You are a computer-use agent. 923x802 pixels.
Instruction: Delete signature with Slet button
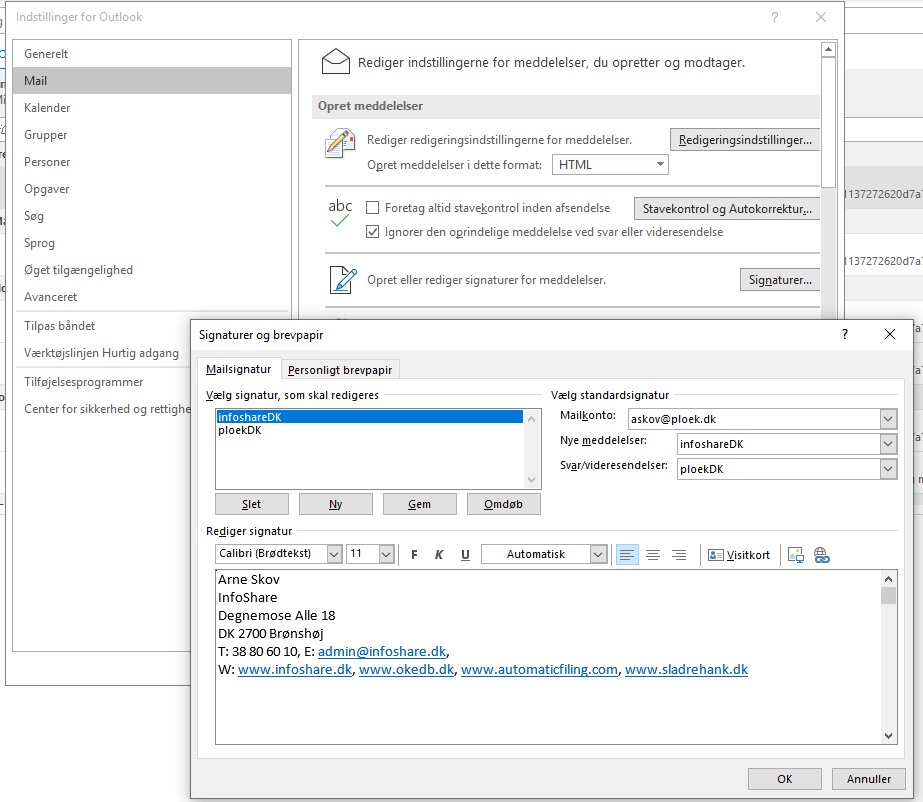click(252, 504)
